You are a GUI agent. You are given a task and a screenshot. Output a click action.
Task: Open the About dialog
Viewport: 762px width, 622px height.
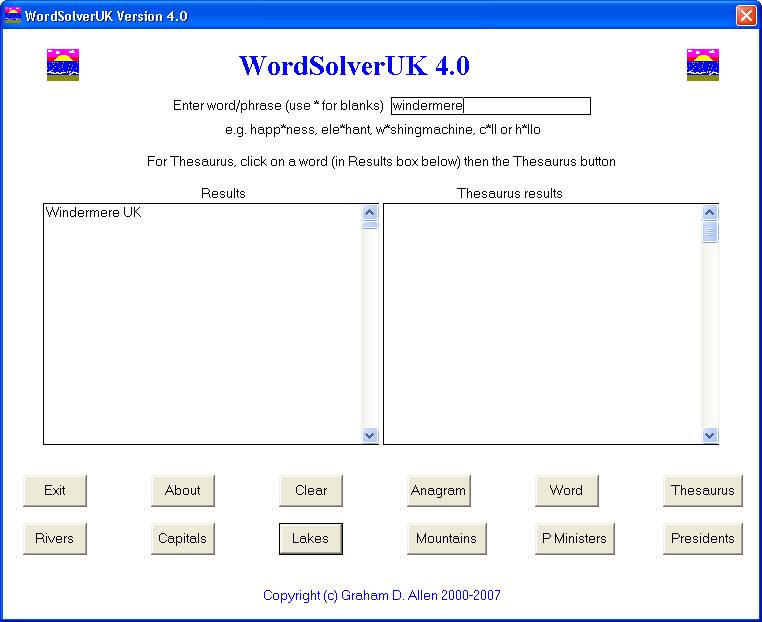click(x=183, y=490)
